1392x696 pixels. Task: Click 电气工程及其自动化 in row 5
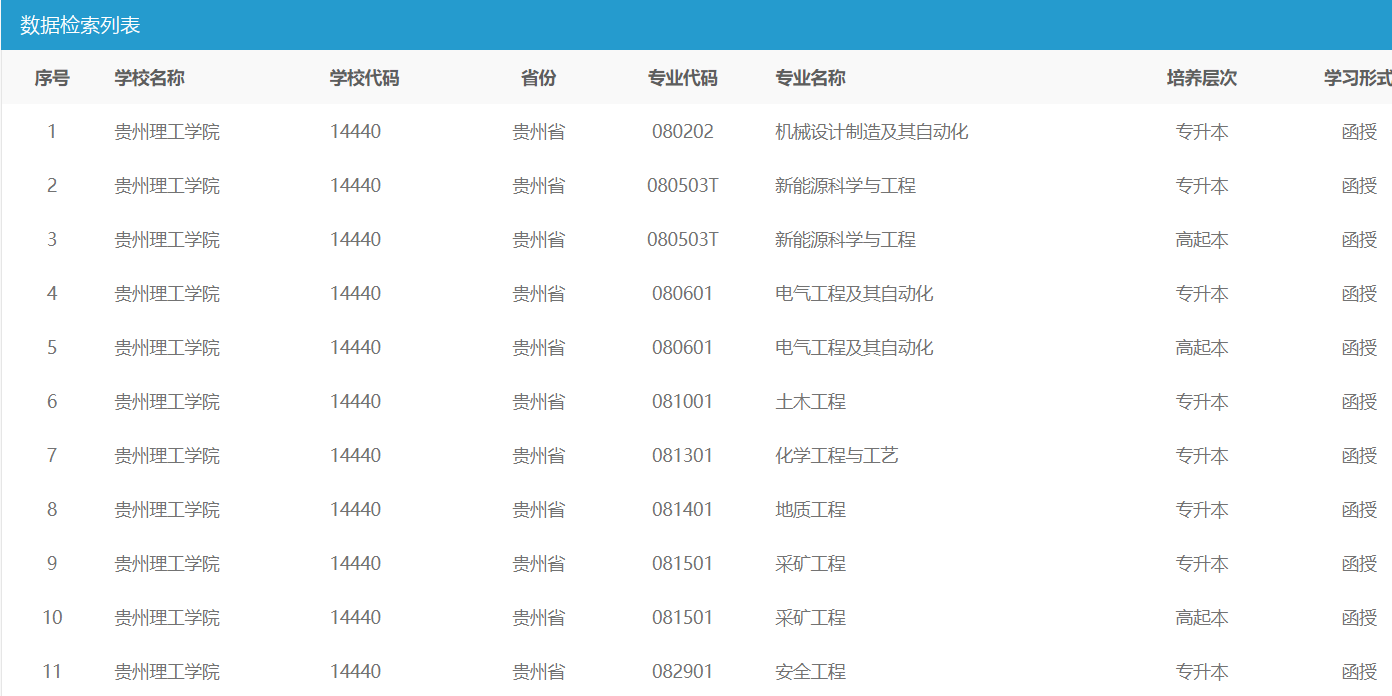pyautogui.click(x=855, y=348)
